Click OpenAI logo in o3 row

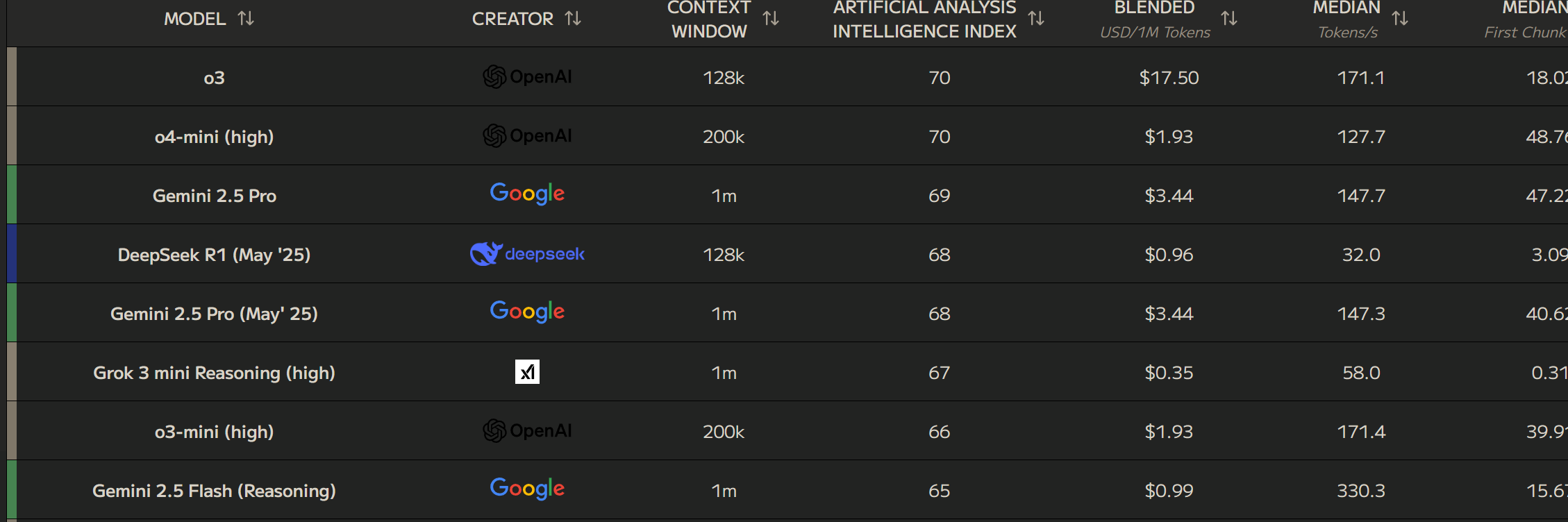click(527, 77)
